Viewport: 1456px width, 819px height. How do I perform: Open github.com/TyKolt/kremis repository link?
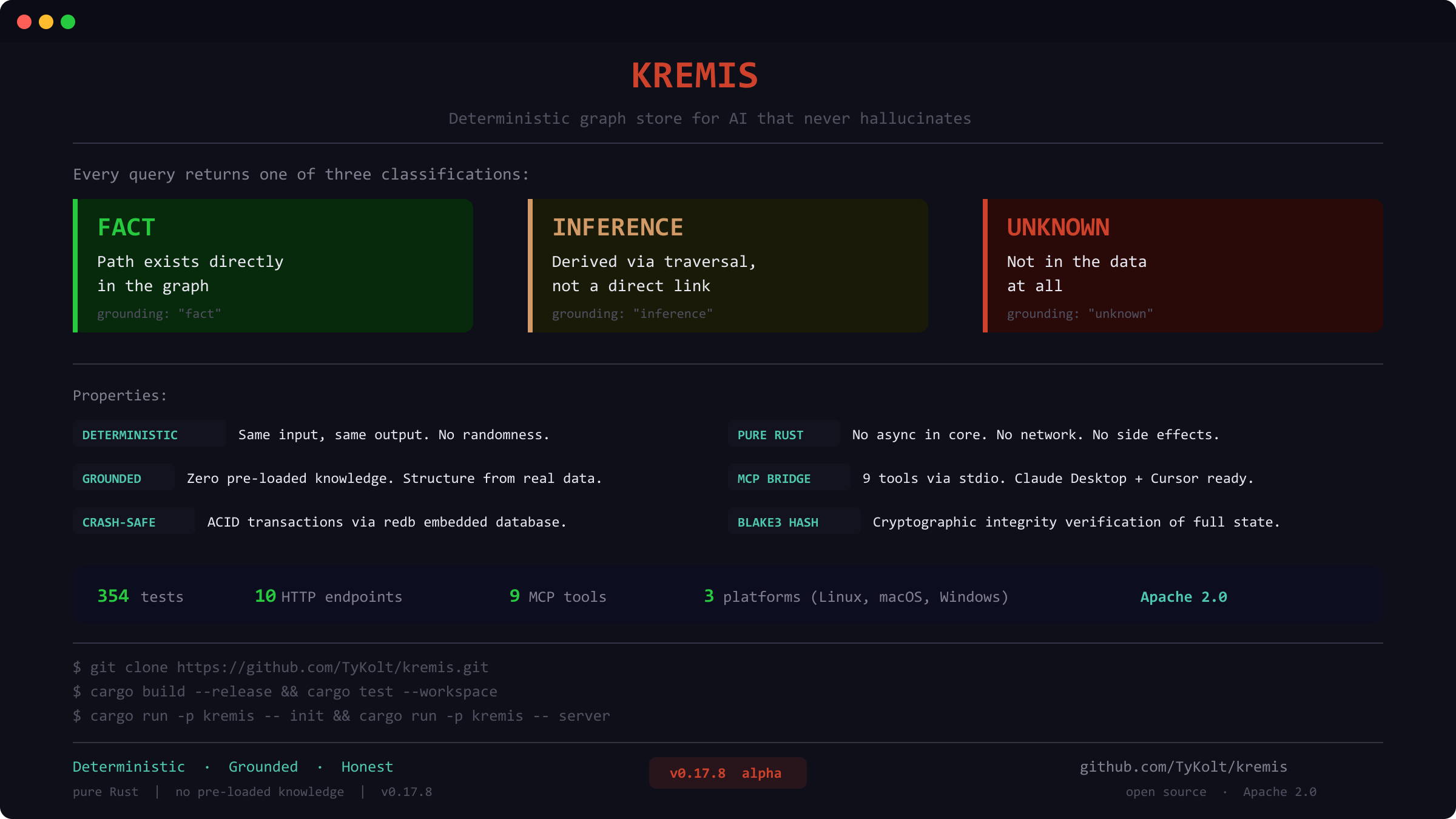[1183, 766]
